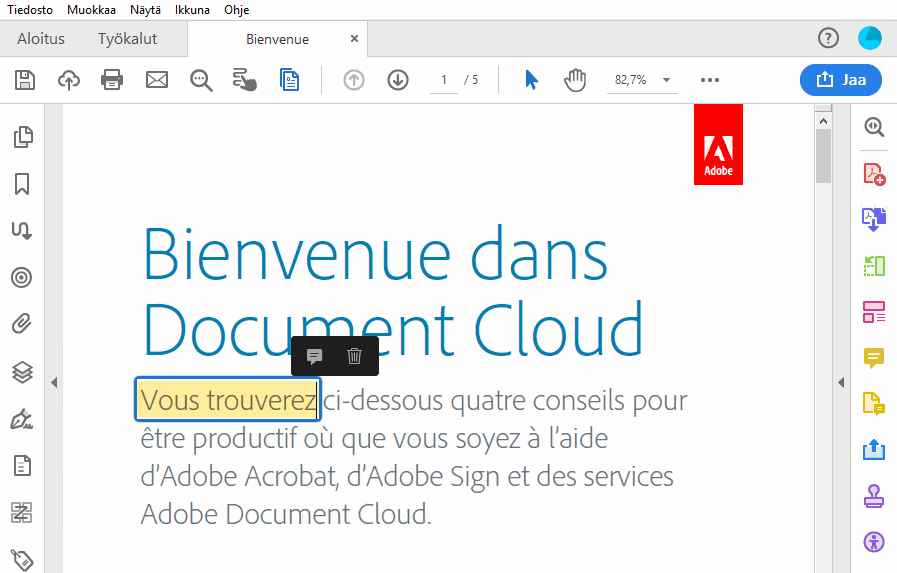The width and height of the screenshot is (897, 573).
Task: Show the Layers panel
Action: click(x=22, y=372)
